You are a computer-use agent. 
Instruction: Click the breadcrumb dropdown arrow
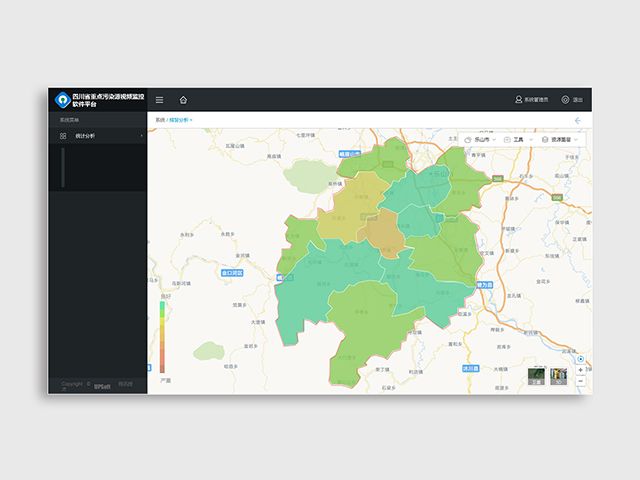[191, 120]
